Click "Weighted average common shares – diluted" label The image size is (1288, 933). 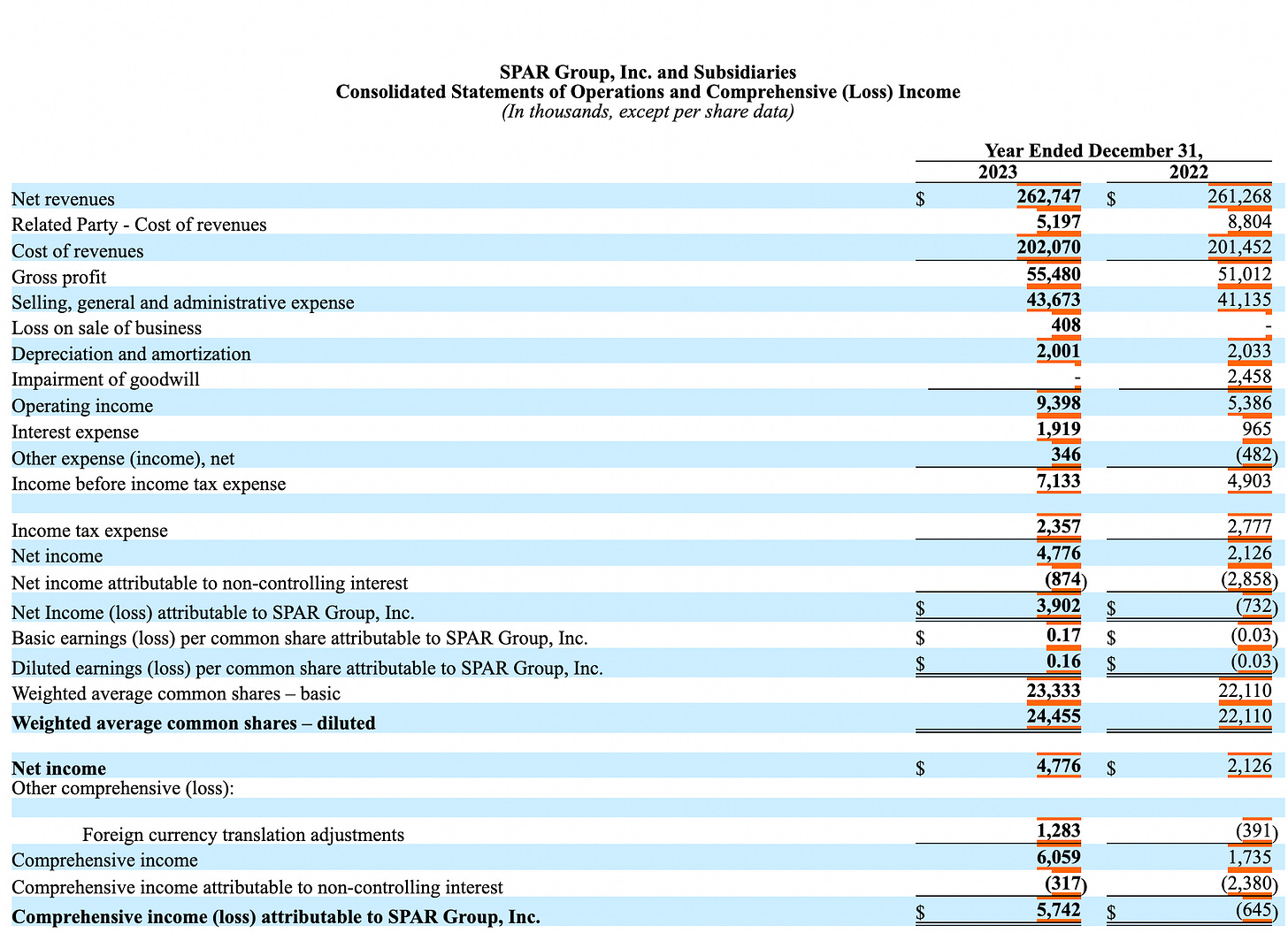click(x=194, y=723)
